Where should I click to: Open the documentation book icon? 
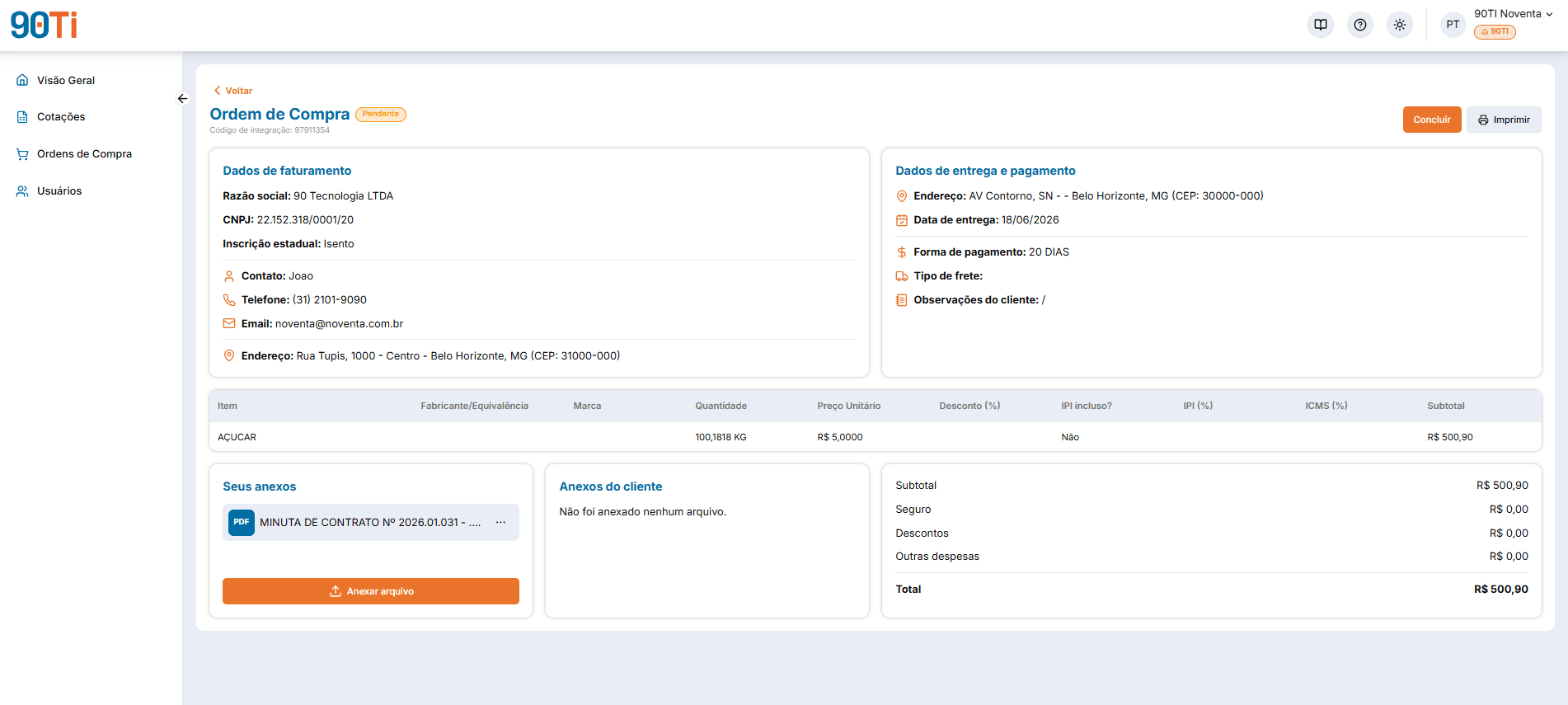pyautogui.click(x=1321, y=25)
